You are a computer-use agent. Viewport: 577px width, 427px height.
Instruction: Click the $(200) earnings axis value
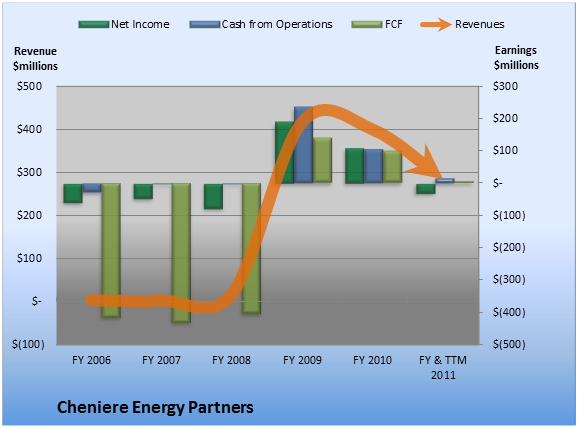tap(509, 247)
